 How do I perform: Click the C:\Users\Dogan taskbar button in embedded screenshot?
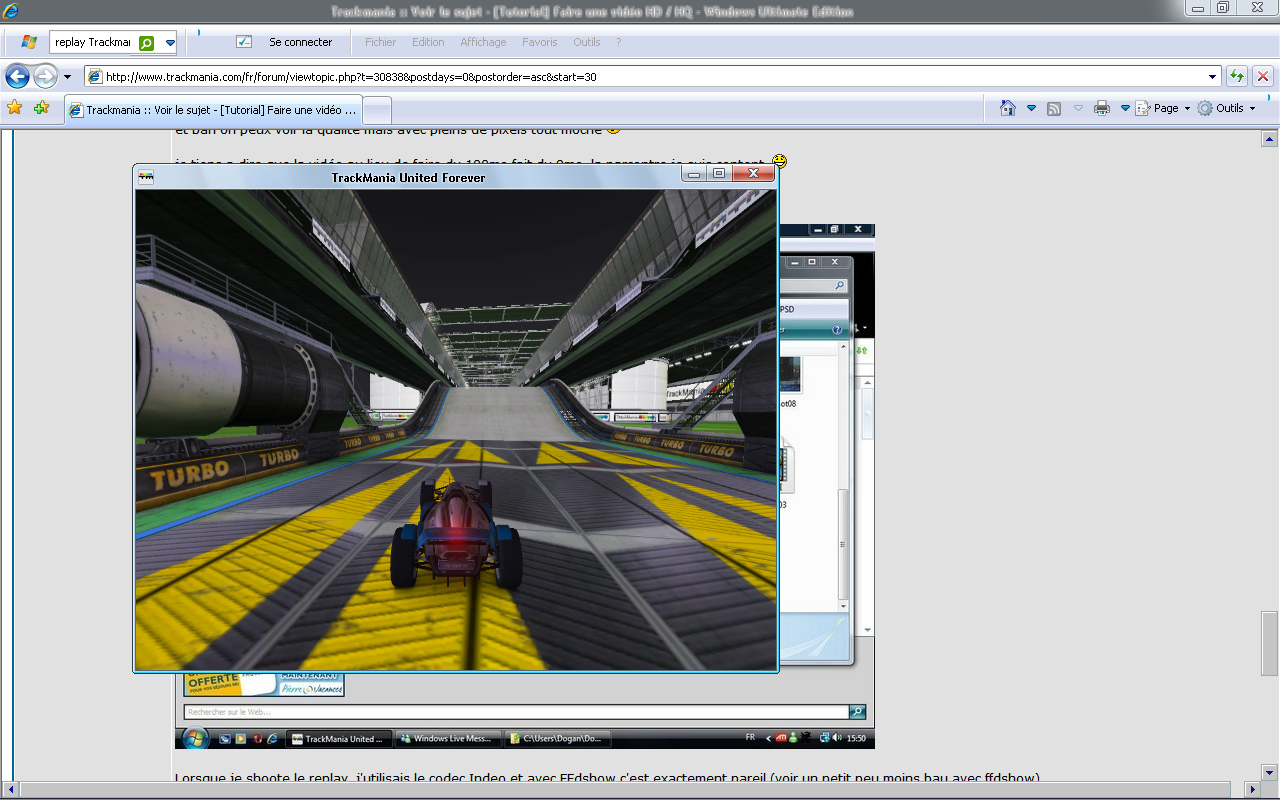pyautogui.click(x=556, y=739)
